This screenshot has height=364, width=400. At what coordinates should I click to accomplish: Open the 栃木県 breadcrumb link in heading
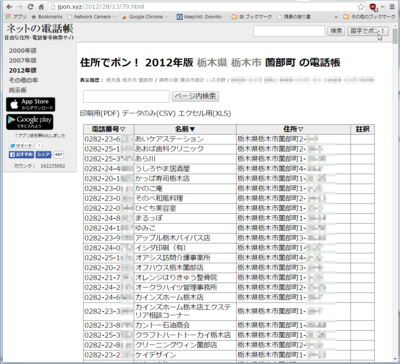click(212, 63)
